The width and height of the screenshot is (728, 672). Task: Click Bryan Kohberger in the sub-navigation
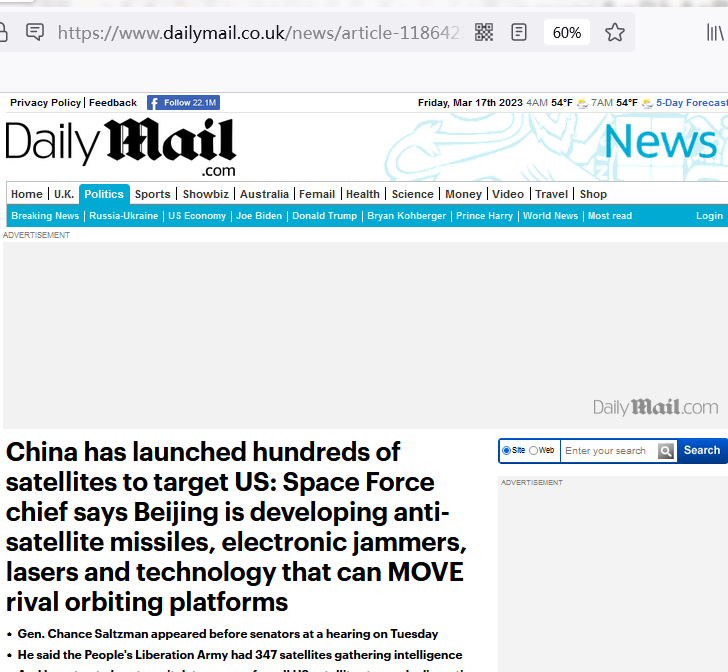coord(407,216)
